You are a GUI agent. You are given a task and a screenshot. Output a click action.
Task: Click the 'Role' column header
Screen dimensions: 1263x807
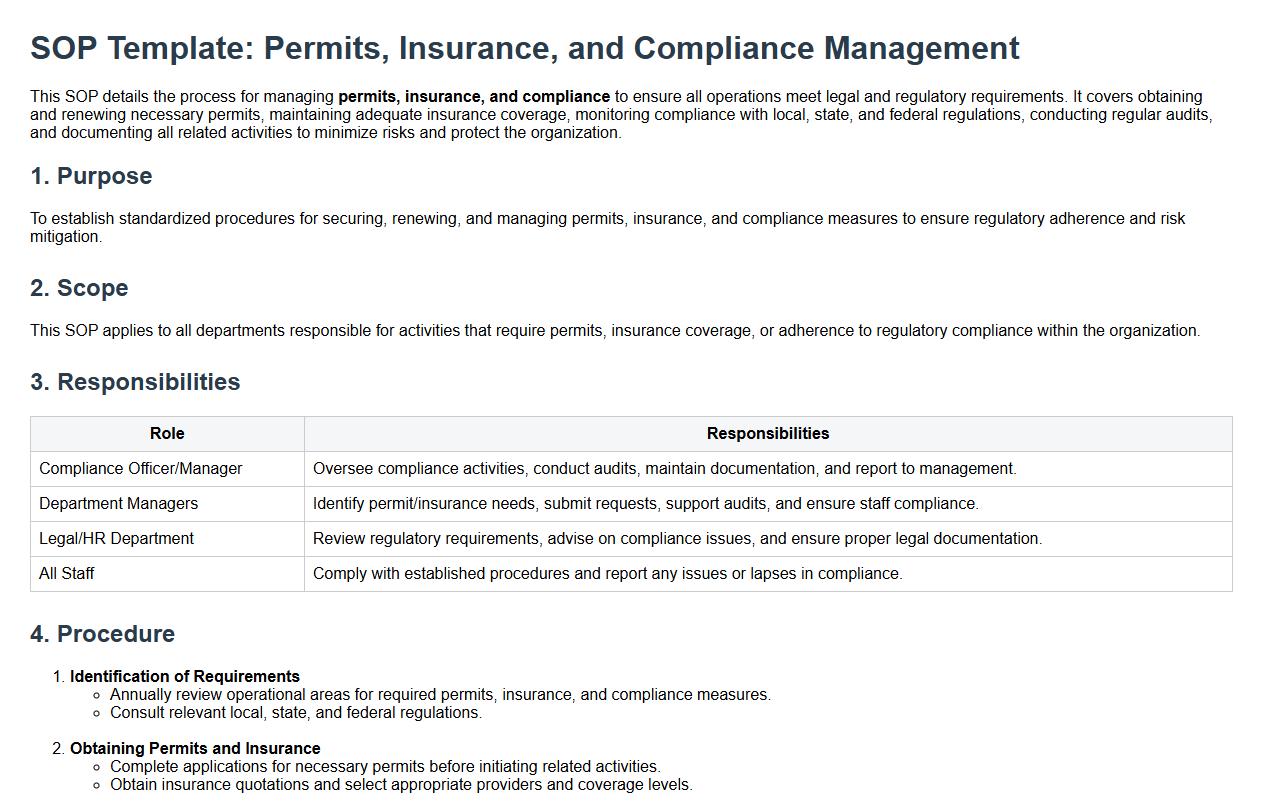[167, 434]
